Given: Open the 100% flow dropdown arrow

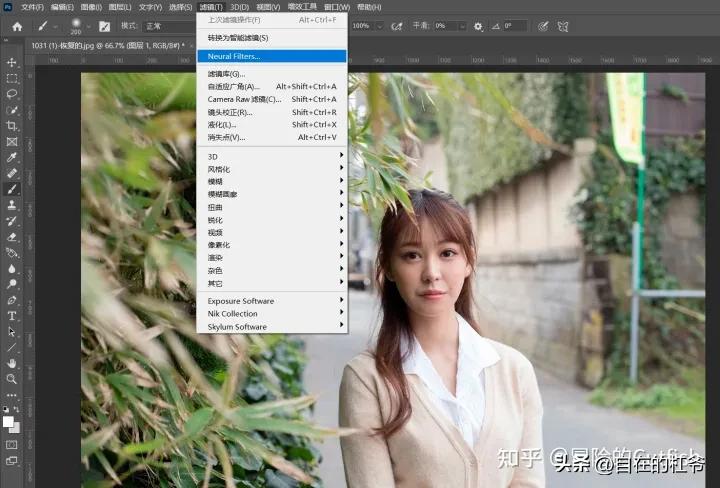Looking at the screenshot, I should pyautogui.click(x=380, y=26).
